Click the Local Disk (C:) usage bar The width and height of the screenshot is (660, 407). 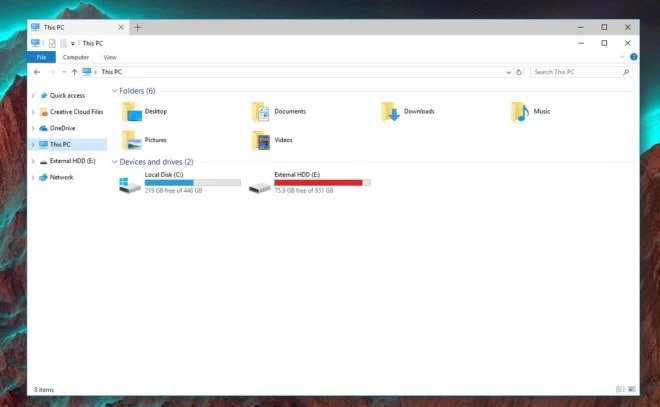coord(193,183)
